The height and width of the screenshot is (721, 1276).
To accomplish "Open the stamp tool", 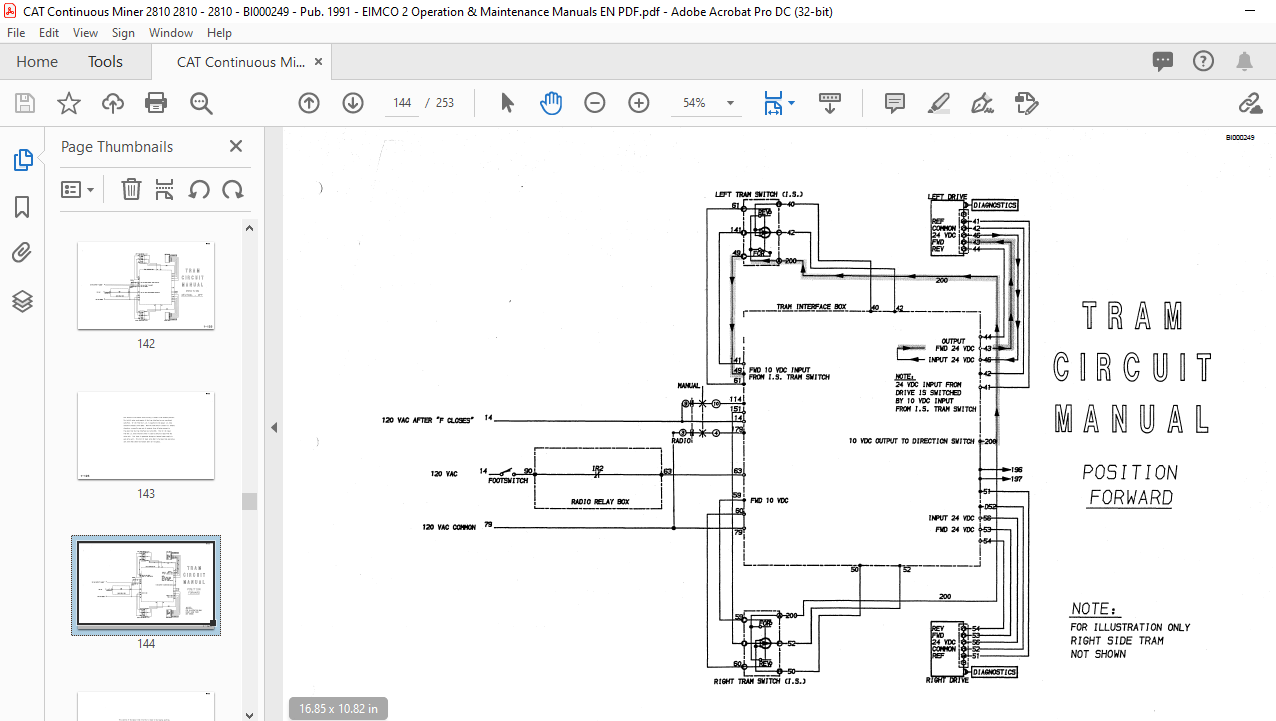I will [1026, 103].
